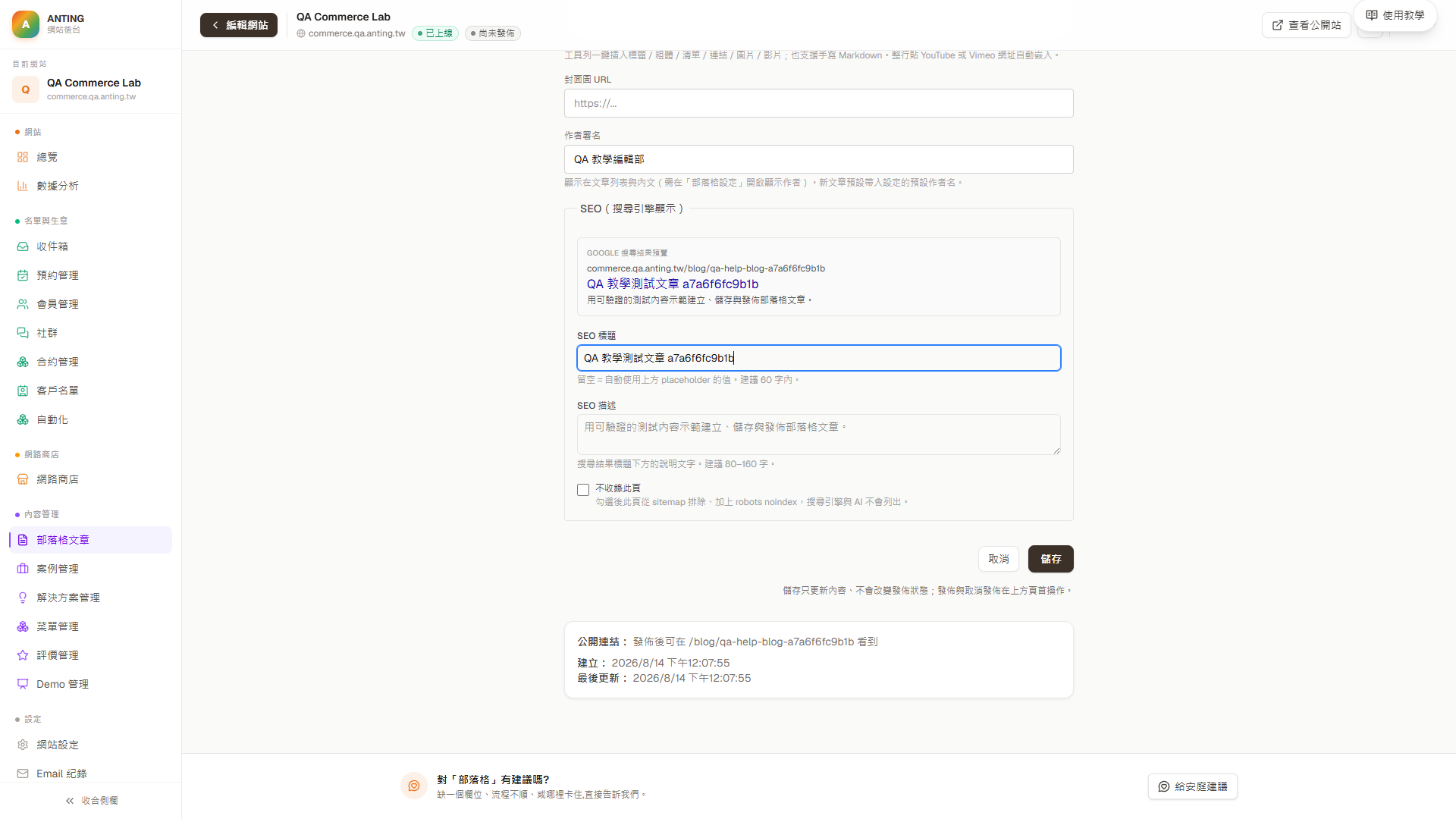Open 會員管理 members icon
Viewport: 1456px width, 819px height.
pyautogui.click(x=23, y=304)
